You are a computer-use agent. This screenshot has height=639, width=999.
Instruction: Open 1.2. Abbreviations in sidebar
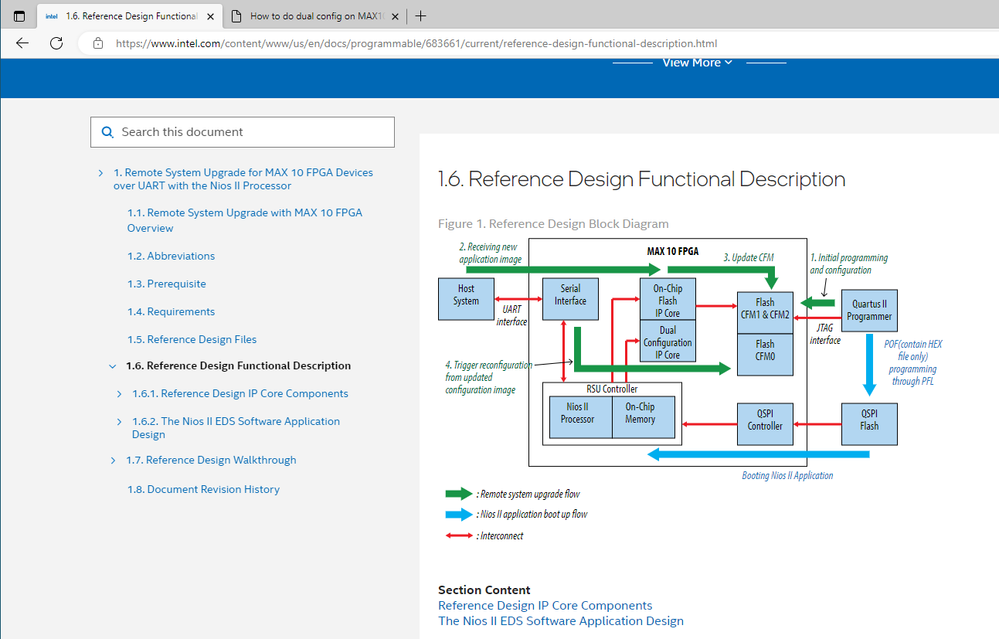pyautogui.click(x=170, y=256)
